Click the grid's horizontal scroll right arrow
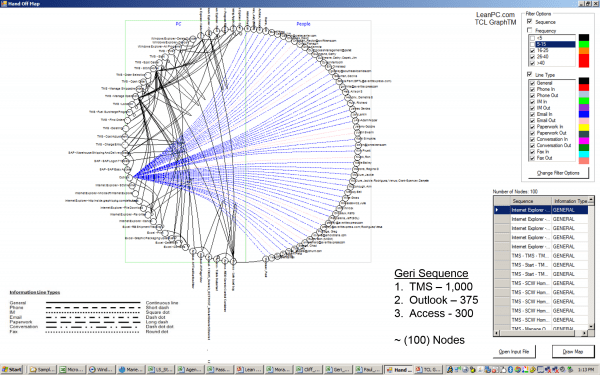Viewport: 600px width, 375px height. coord(585,333)
